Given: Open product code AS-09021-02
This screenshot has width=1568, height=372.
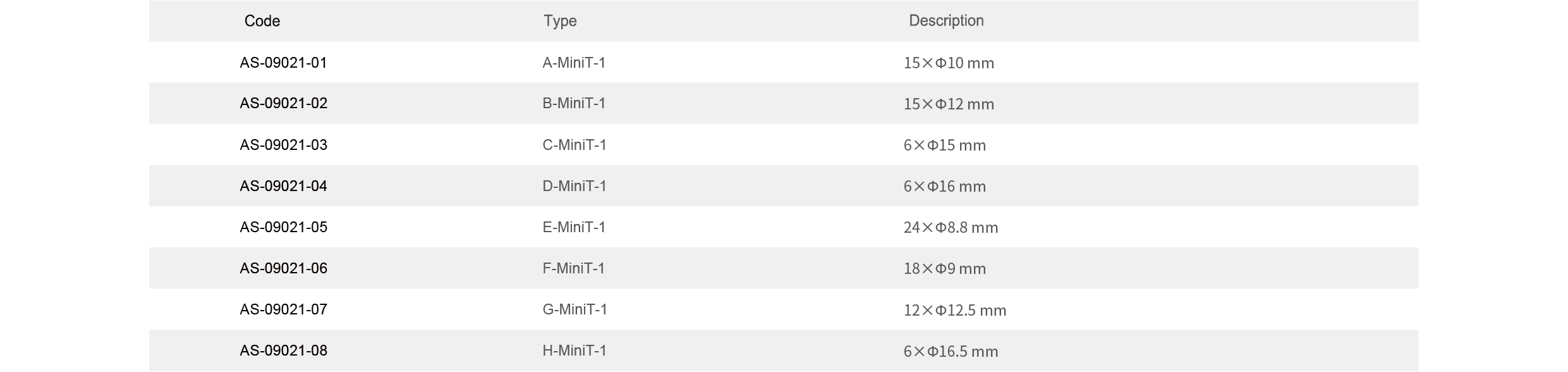Looking at the screenshot, I should click(x=283, y=103).
